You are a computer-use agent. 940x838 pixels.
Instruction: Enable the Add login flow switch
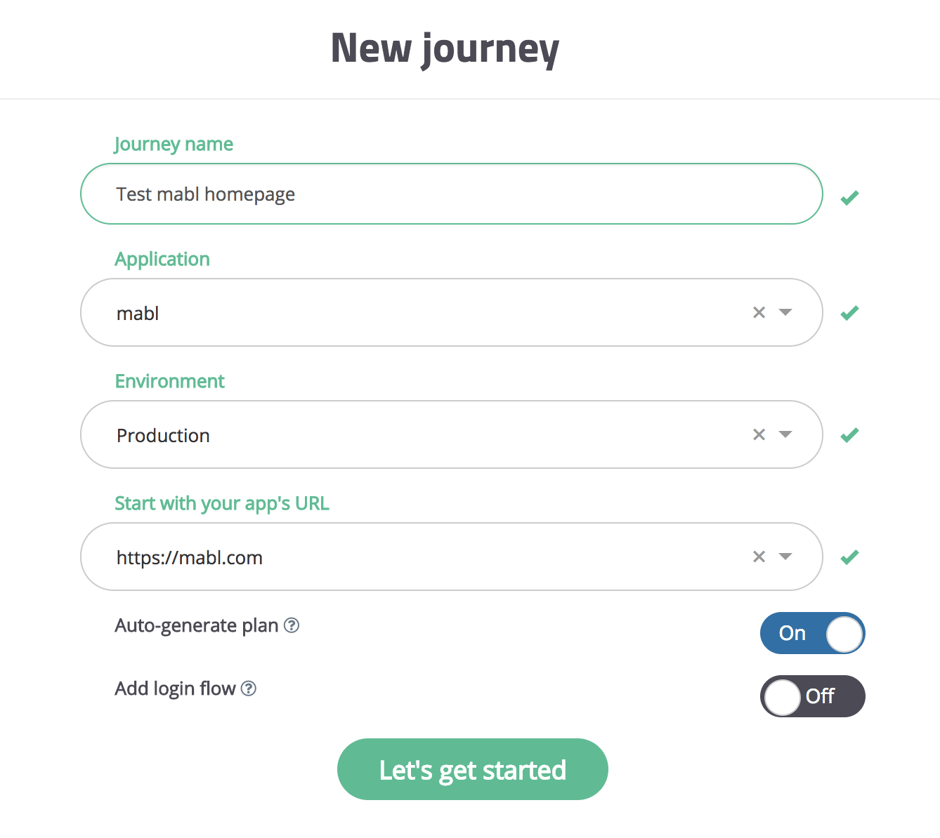(x=812, y=696)
